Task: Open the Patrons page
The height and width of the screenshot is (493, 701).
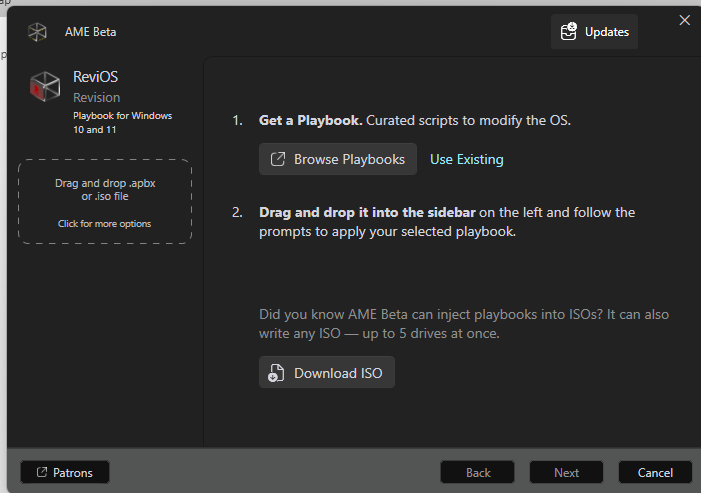Action: pos(65,472)
